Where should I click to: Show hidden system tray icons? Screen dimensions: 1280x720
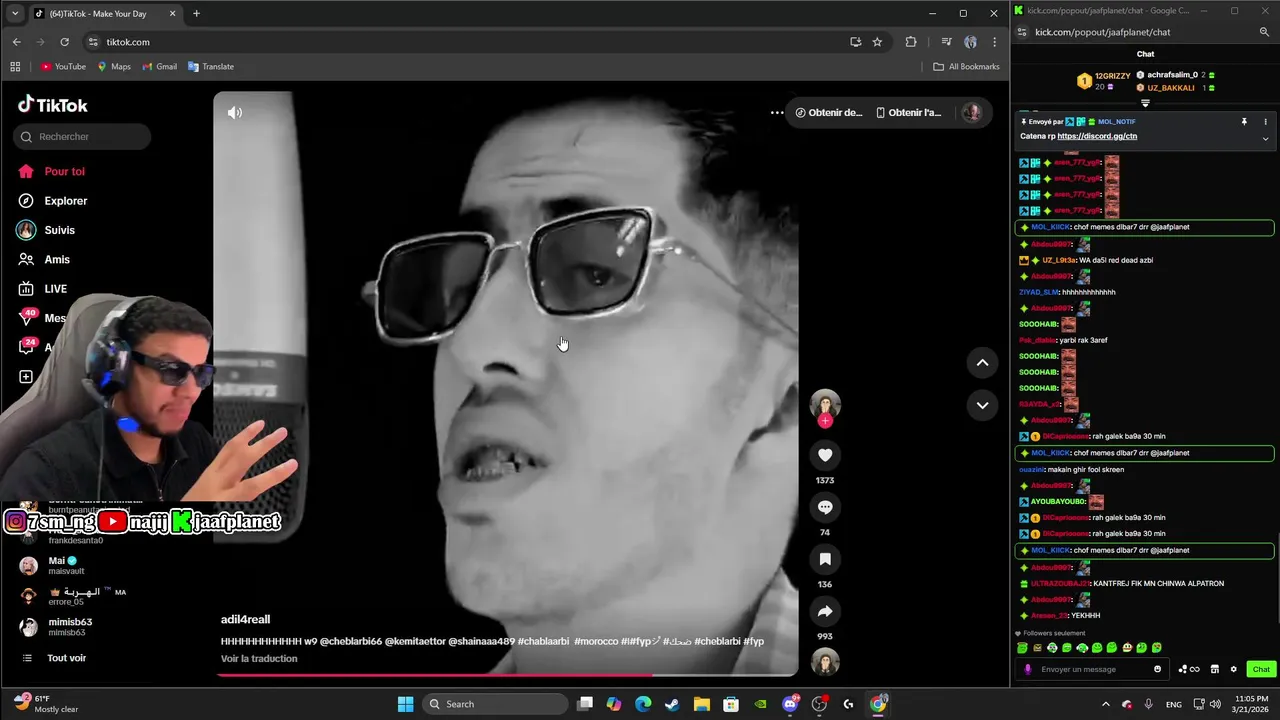click(1105, 704)
